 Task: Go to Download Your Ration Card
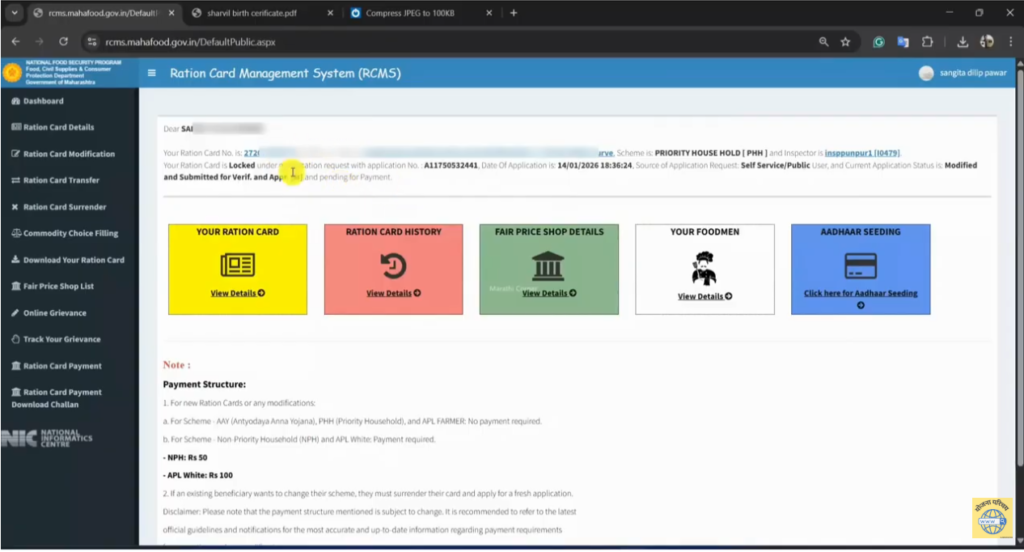point(73,260)
